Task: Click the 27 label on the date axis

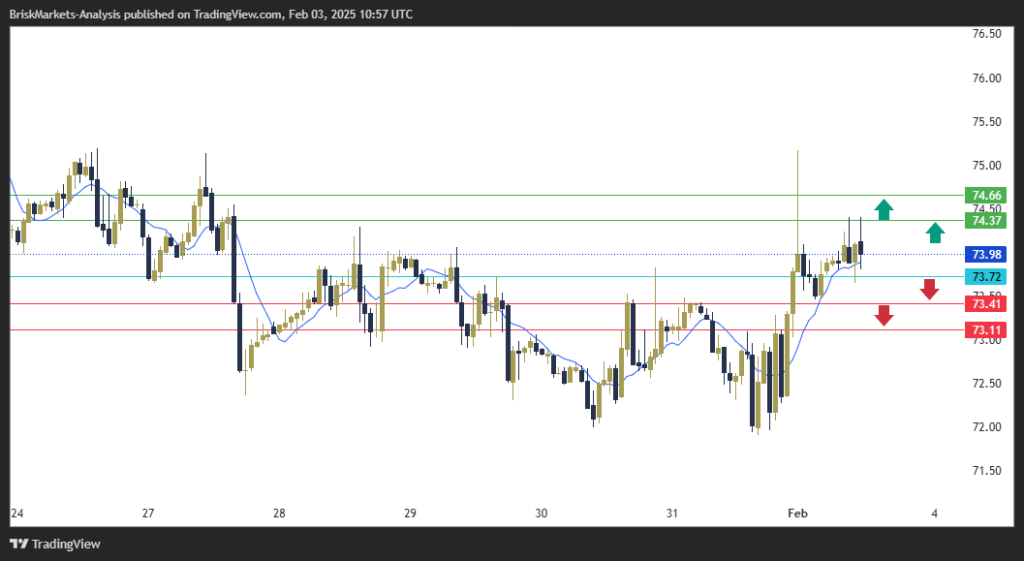Action: tap(148, 514)
